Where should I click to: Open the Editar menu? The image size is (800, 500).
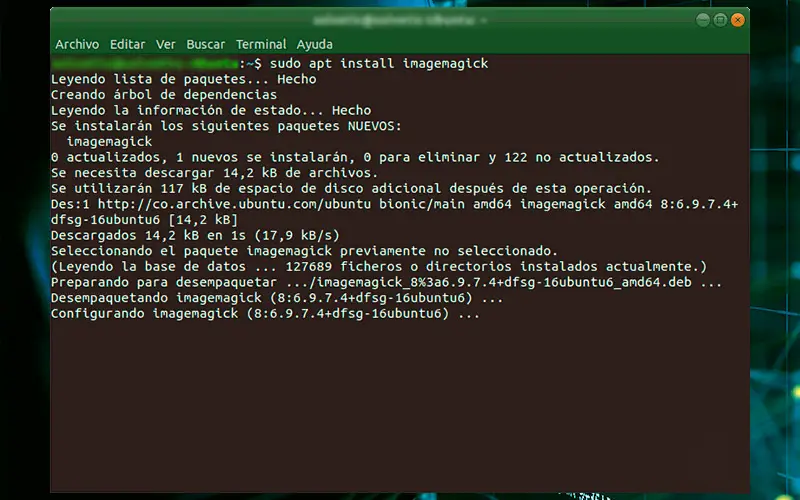(x=128, y=44)
